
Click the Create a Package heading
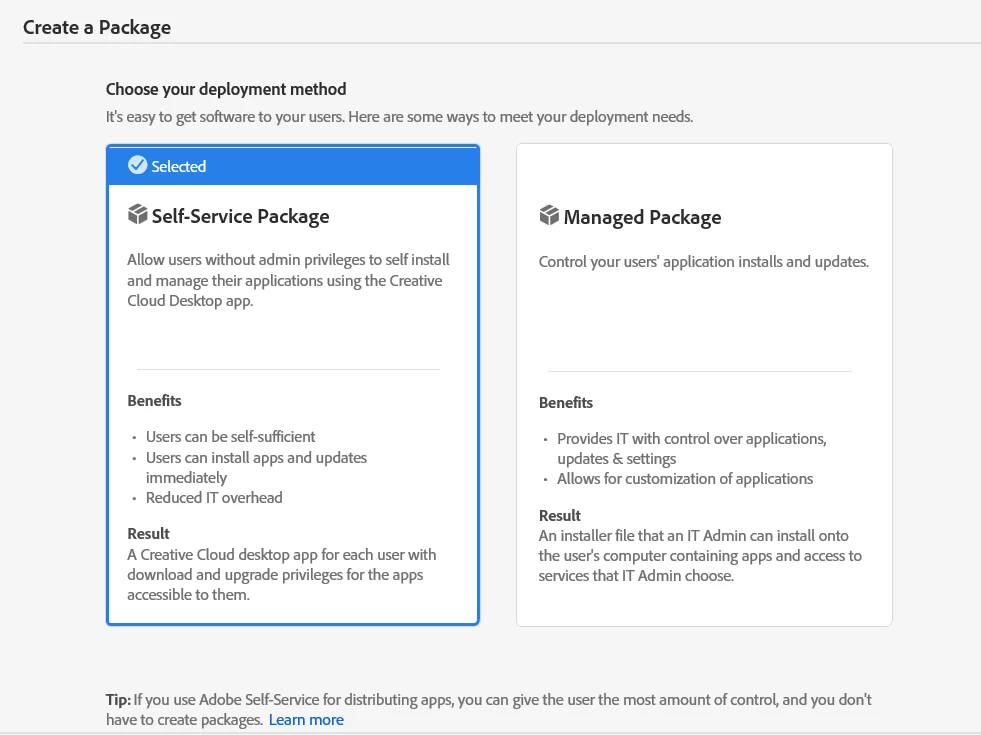click(x=97, y=27)
